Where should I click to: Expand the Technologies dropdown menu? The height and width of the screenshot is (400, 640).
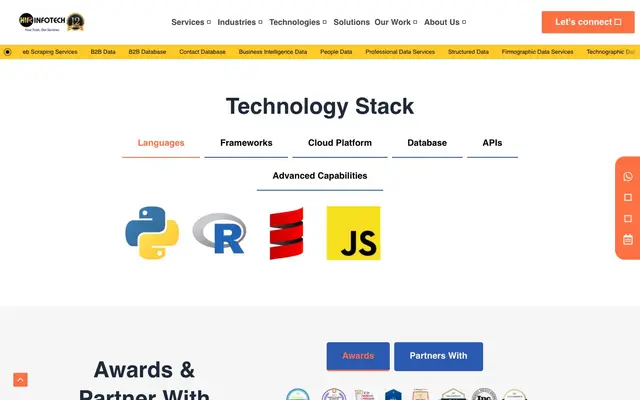(298, 22)
